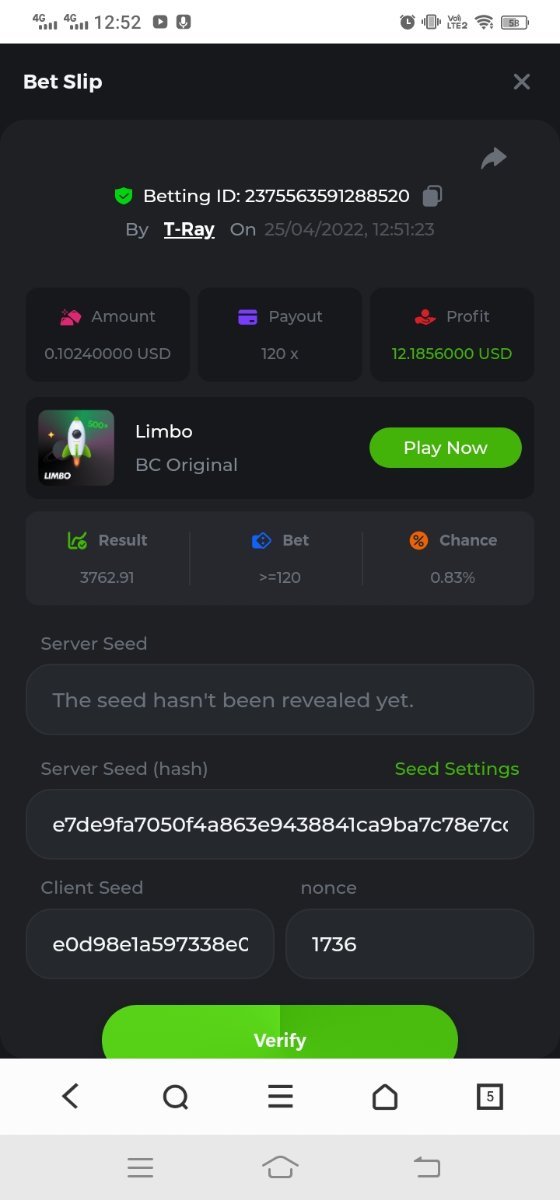
Task: Open the browser hamburger menu
Action: [280, 1097]
